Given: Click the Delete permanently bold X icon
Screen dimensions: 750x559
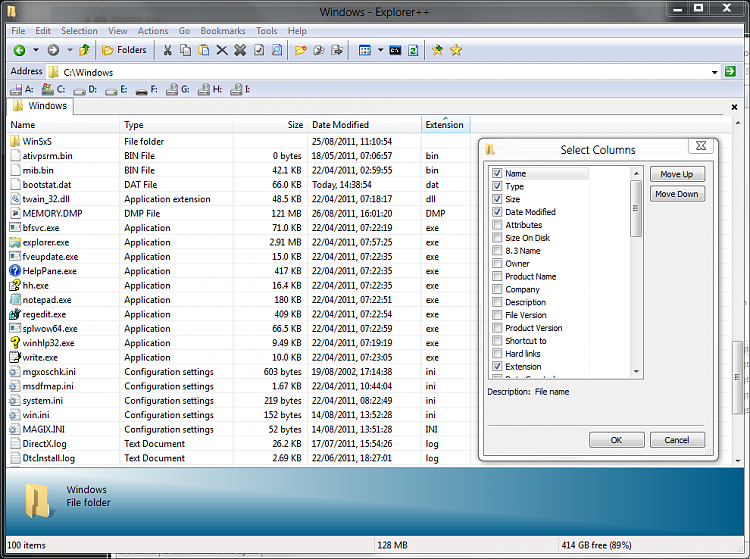Looking at the screenshot, I should pyautogui.click(x=240, y=50).
